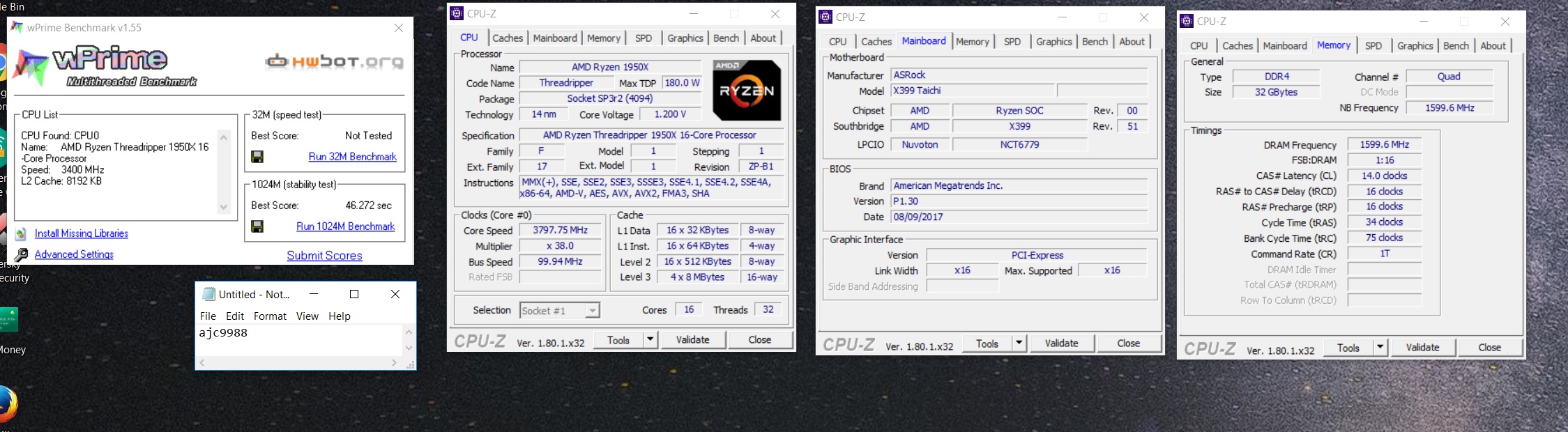Click the CAS# Latency 14.0 clocks value
Image resolution: width=1568 pixels, height=432 pixels.
click(x=1385, y=176)
